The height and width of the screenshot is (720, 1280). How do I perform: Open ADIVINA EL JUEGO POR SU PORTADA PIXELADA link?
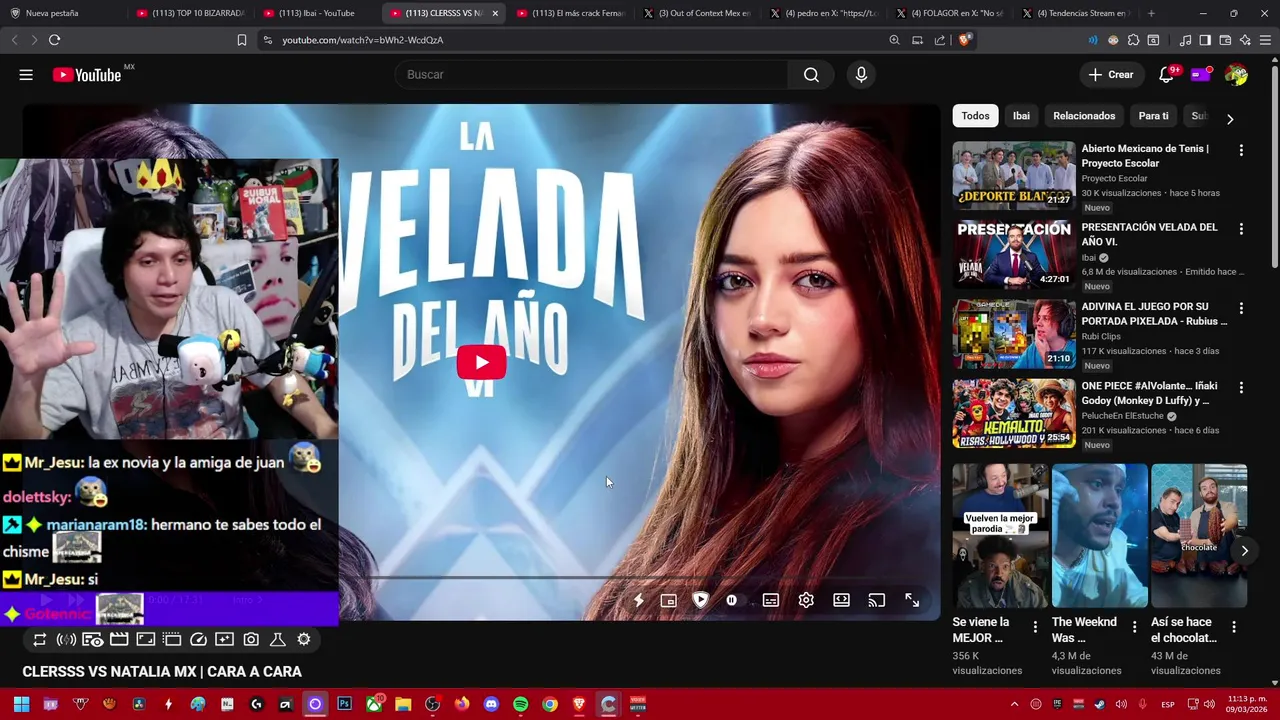(x=1154, y=314)
